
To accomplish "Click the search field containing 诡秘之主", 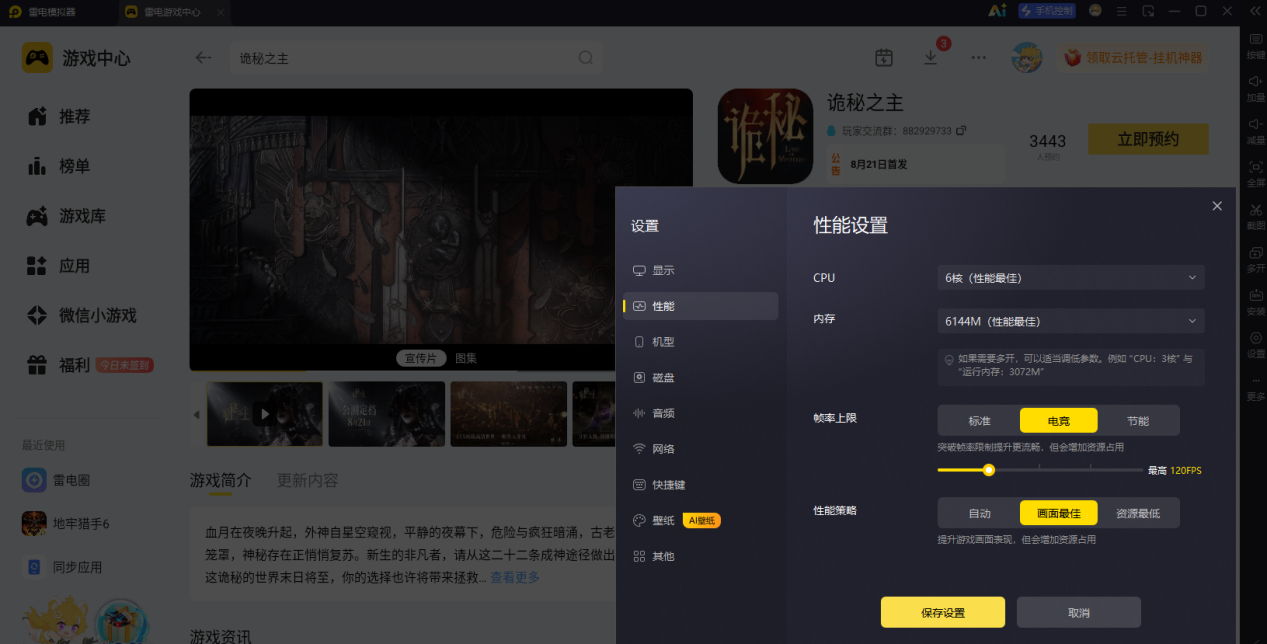I will (416, 58).
